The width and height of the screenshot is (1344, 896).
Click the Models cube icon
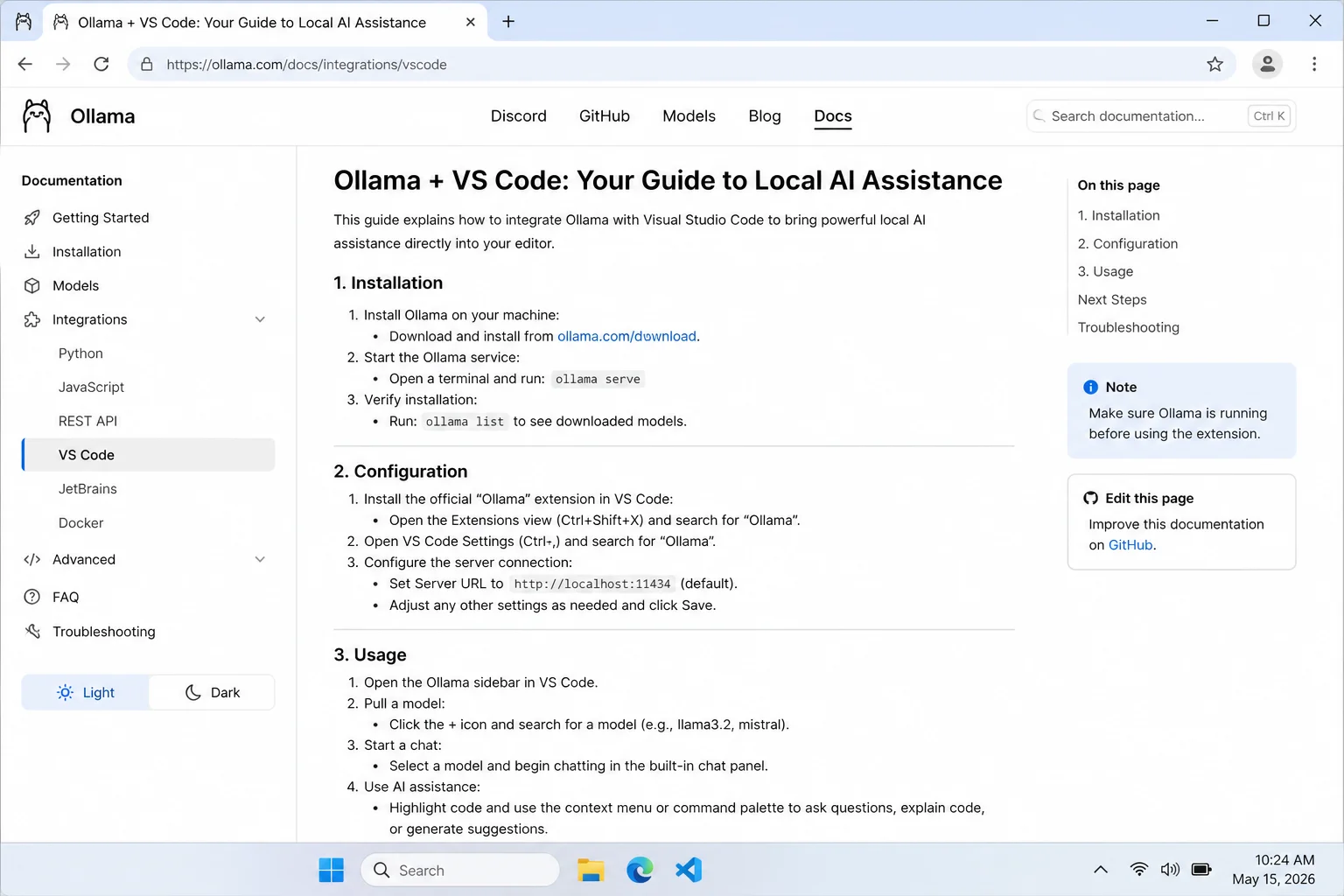click(x=32, y=286)
